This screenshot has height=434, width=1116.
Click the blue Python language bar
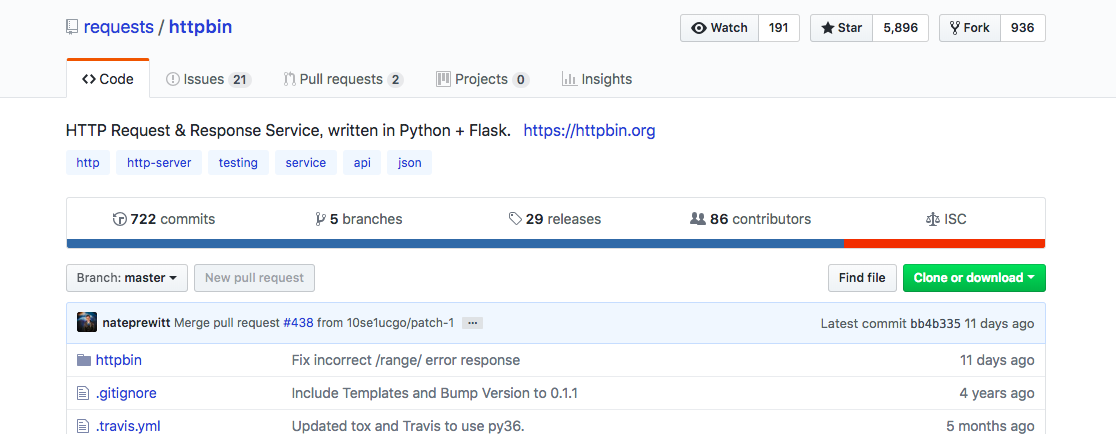click(x=456, y=243)
